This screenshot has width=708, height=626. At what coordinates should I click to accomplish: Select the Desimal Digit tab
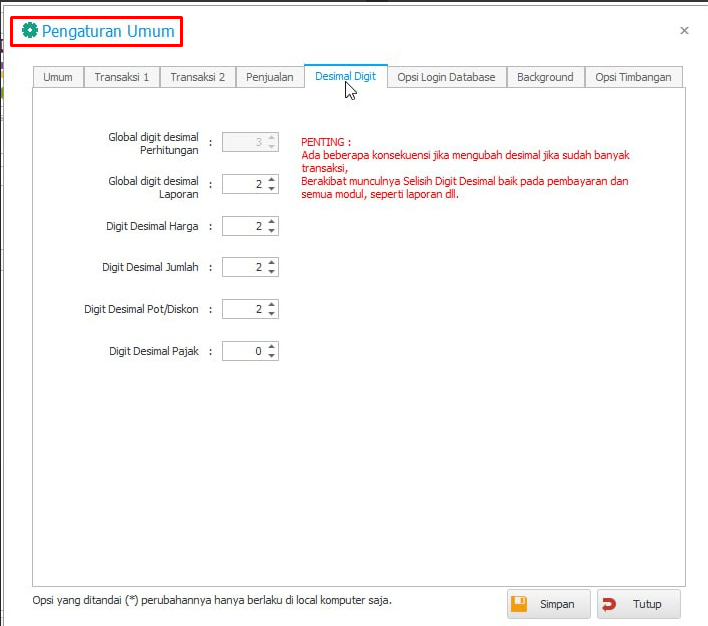click(345, 77)
